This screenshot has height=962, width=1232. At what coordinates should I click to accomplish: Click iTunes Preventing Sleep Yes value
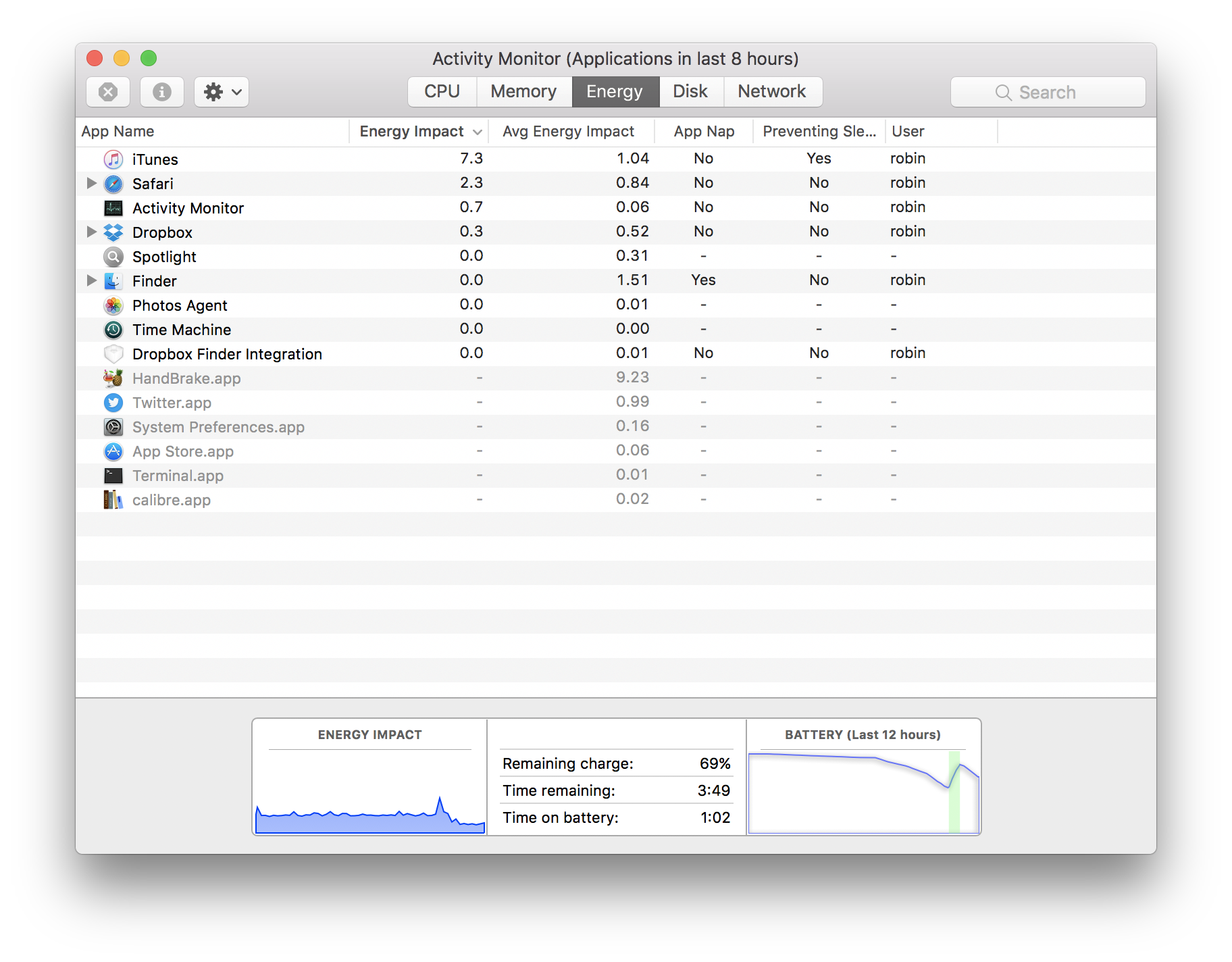click(x=819, y=158)
